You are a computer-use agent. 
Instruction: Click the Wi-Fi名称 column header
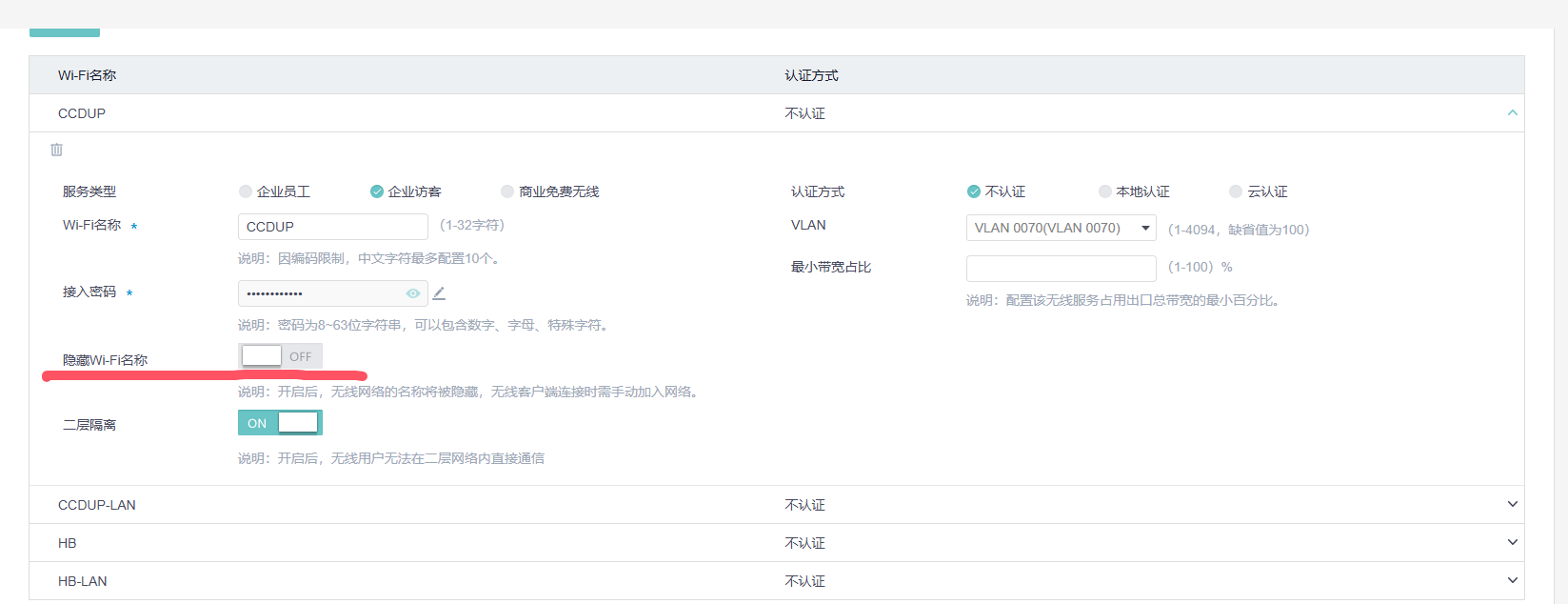click(88, 75)
